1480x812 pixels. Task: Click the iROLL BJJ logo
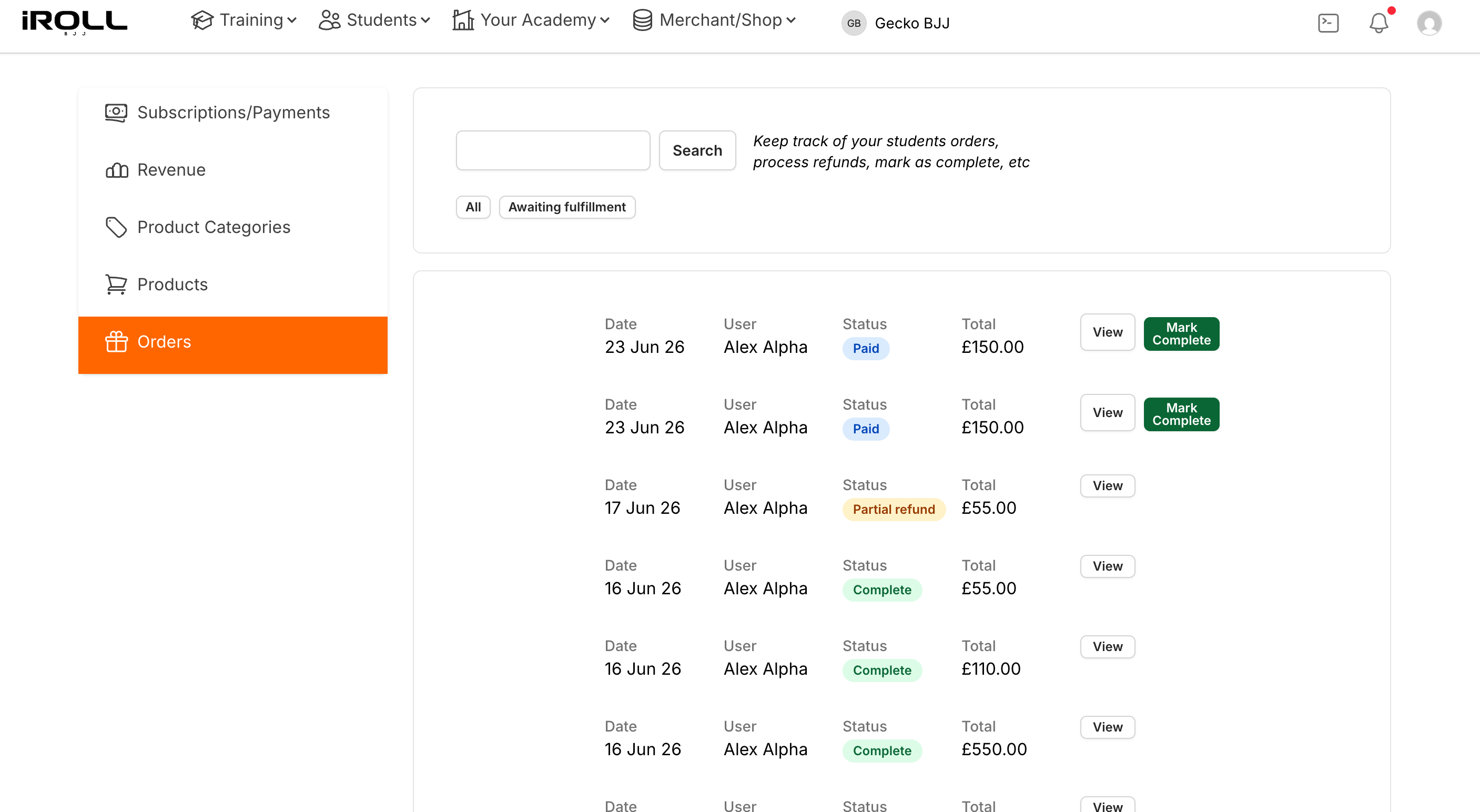click(x=75, y=23)
